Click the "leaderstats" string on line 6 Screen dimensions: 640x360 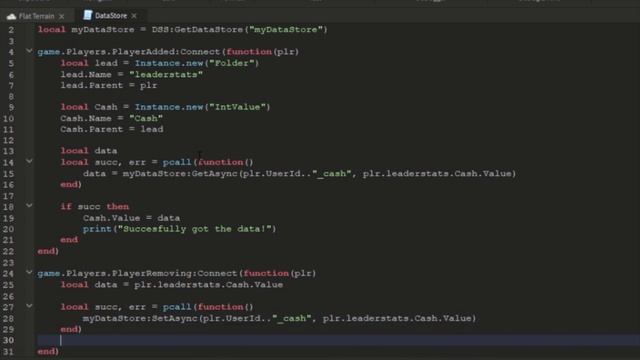coord(166,75)
